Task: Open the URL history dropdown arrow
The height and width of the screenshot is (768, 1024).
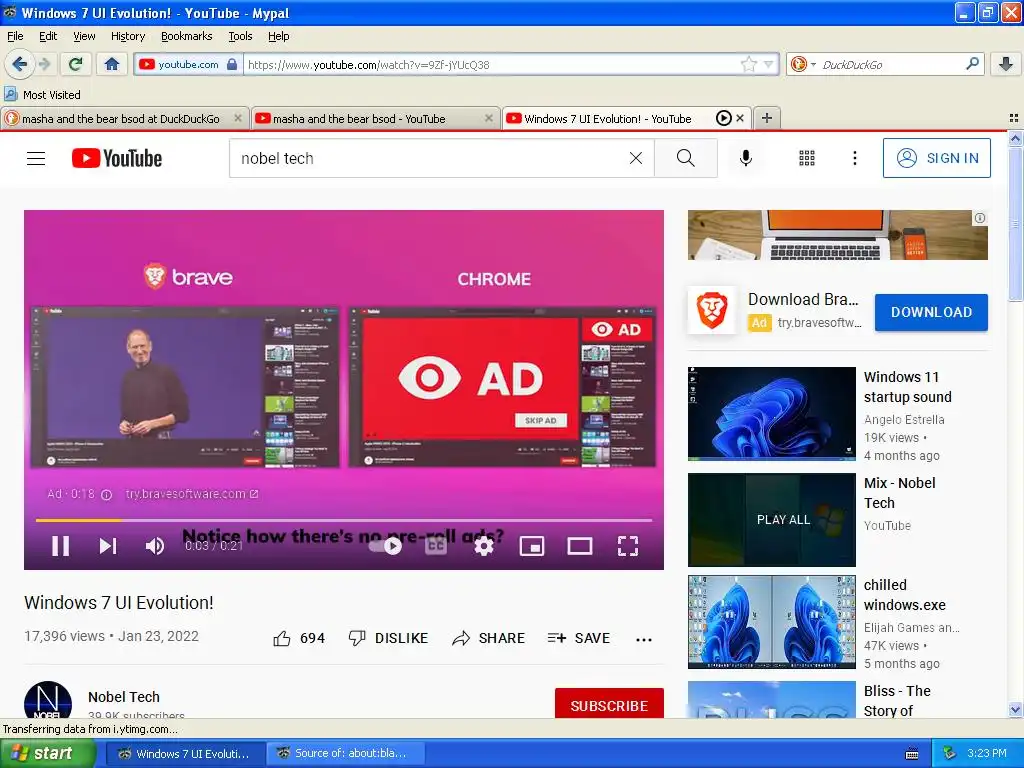Action: tap(769, 64)
